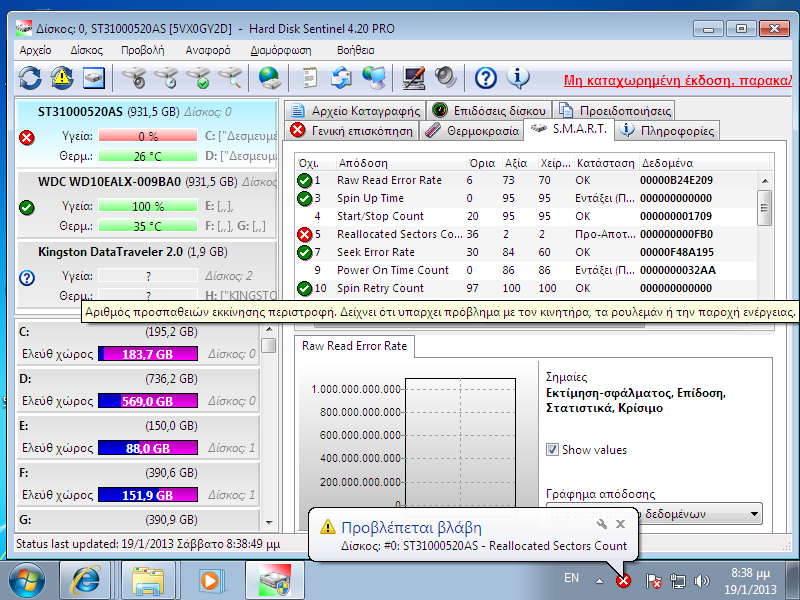Image resolution: width=800 pixels, height=600 pixels.
Task: Click the disk with clock toolbar icon
Action: click(x=166, y=78)
